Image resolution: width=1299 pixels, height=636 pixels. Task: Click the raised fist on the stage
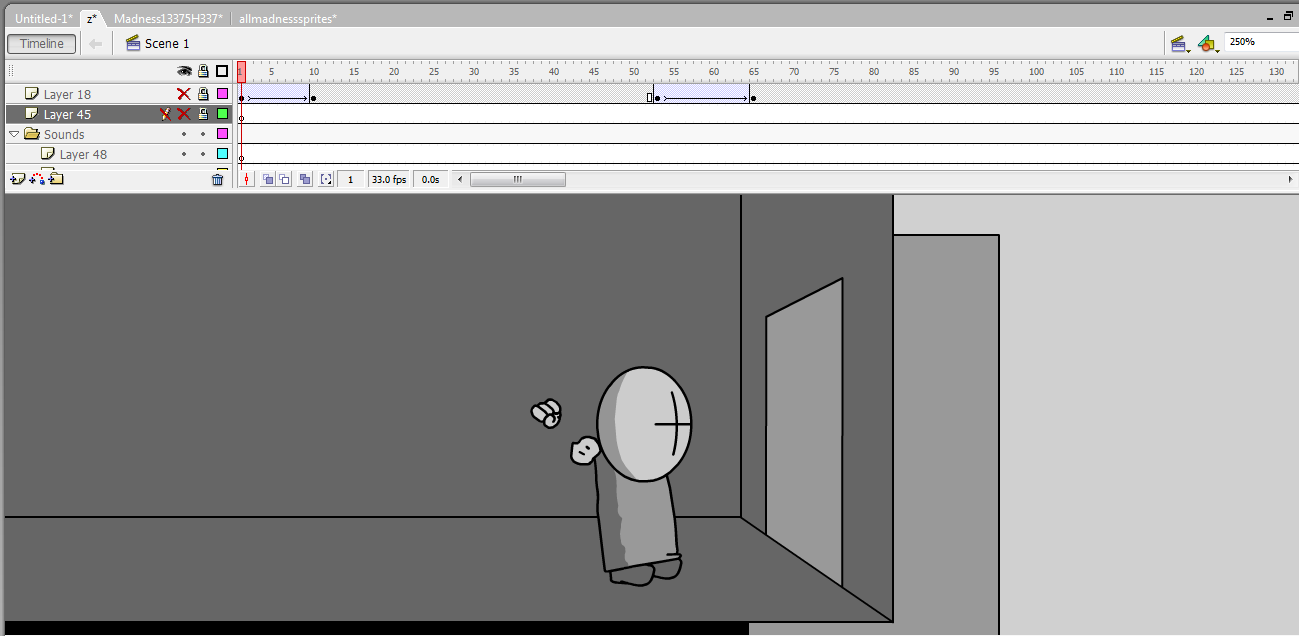tap(547, 413)
